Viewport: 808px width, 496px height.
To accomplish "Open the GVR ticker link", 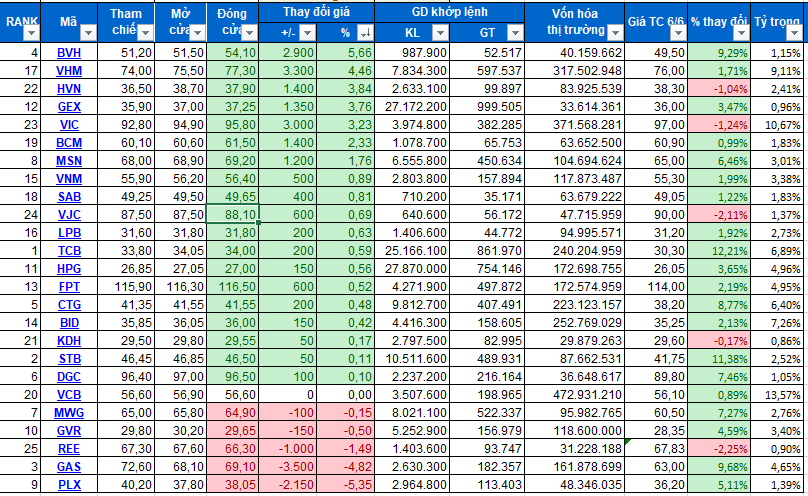I will (69, 431).
